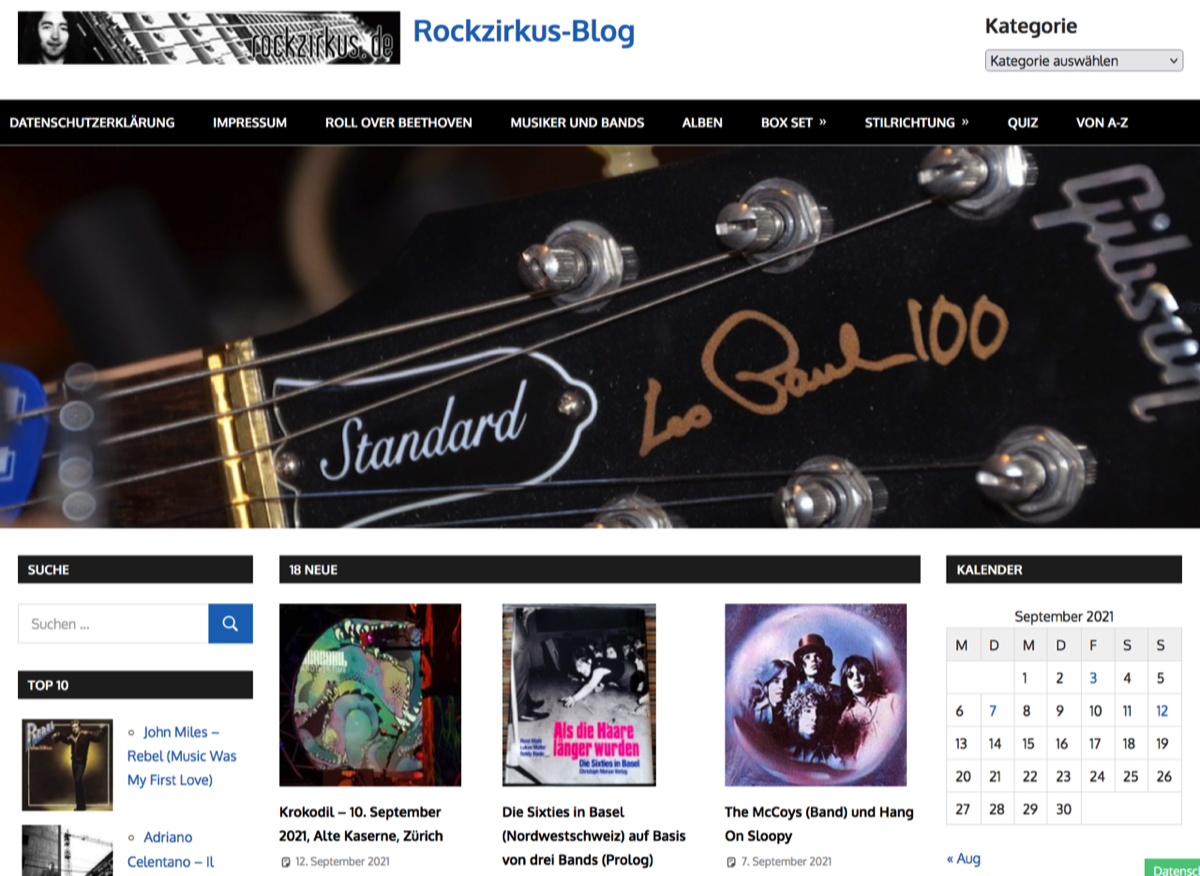The height and width of the screenshot is (876, 1200).
Task: Click the Rockzirkus-Blog title link
Action: [524, 32]
